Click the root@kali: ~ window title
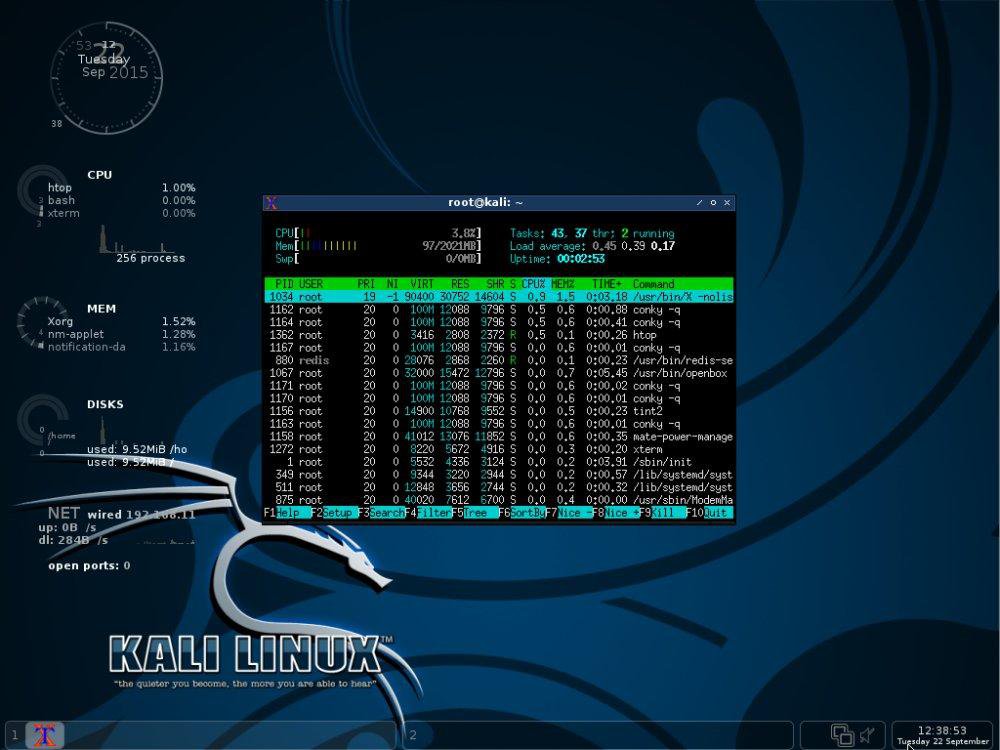The image size is (1000, 750). [485, 202]
